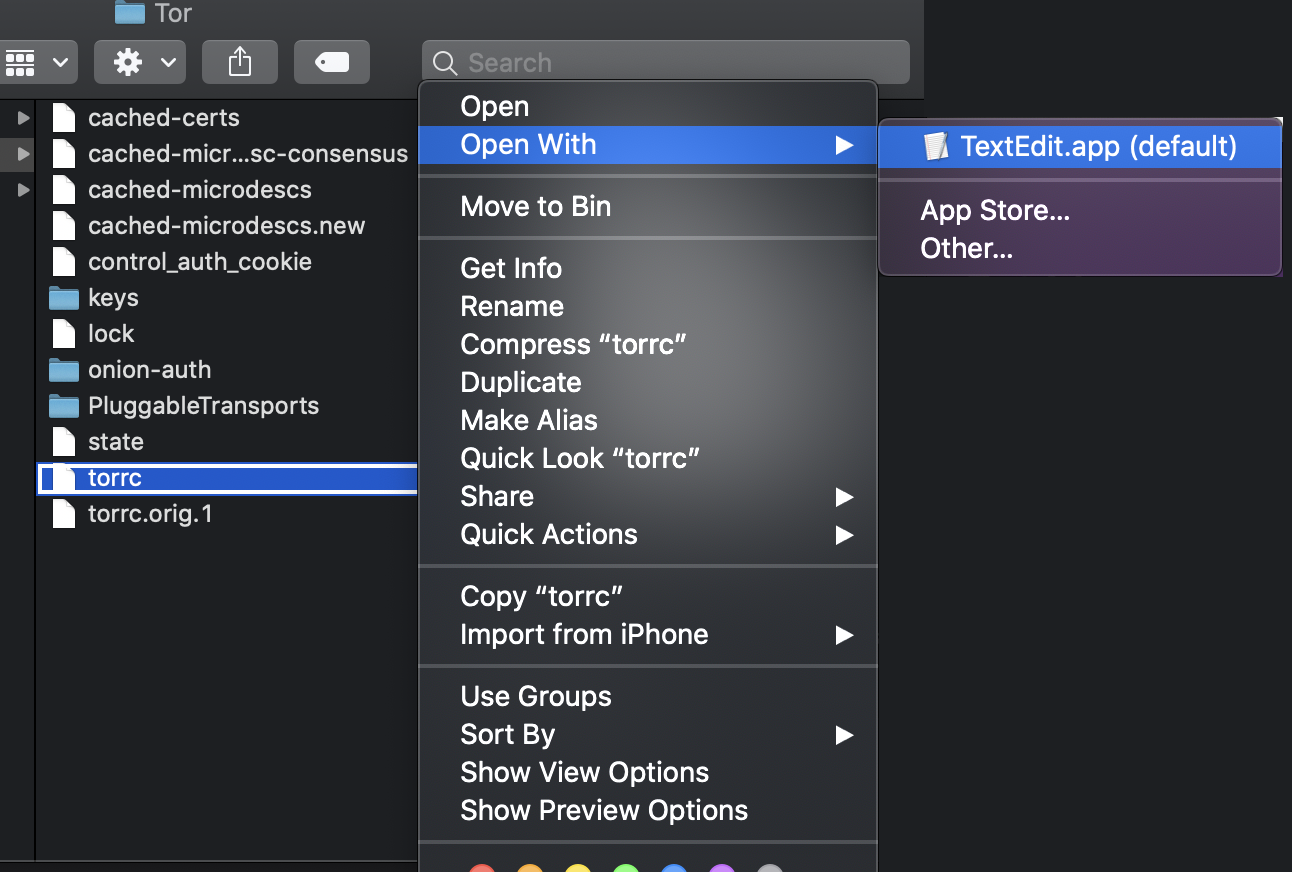Screen dimensions: 1292x872
Task: Click the lock file icon
Action: pos(64,334)
